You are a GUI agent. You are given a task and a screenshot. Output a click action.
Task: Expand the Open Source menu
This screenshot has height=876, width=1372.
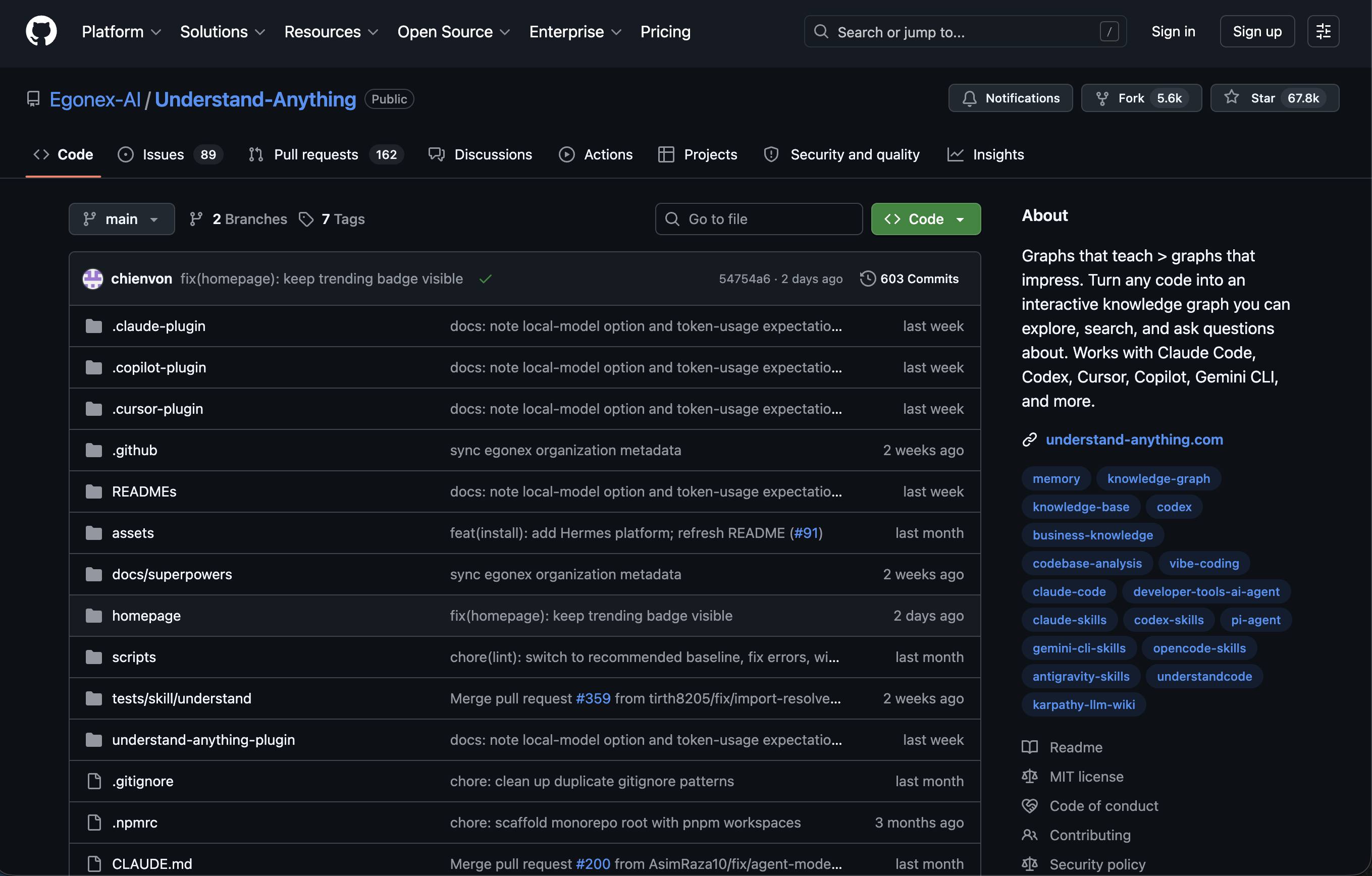pos(453,32)
